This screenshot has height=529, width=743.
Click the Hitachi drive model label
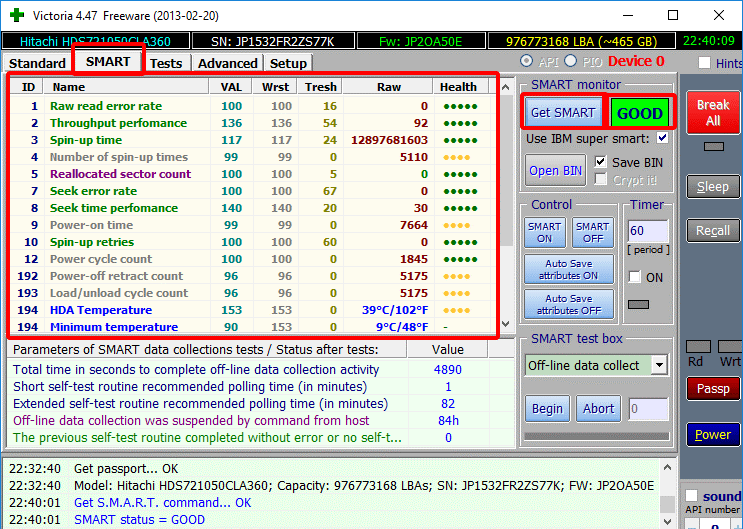click(95, 41)
